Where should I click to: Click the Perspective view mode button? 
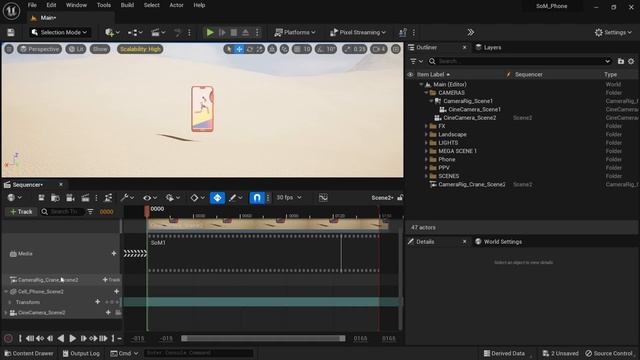click(39, 49)
